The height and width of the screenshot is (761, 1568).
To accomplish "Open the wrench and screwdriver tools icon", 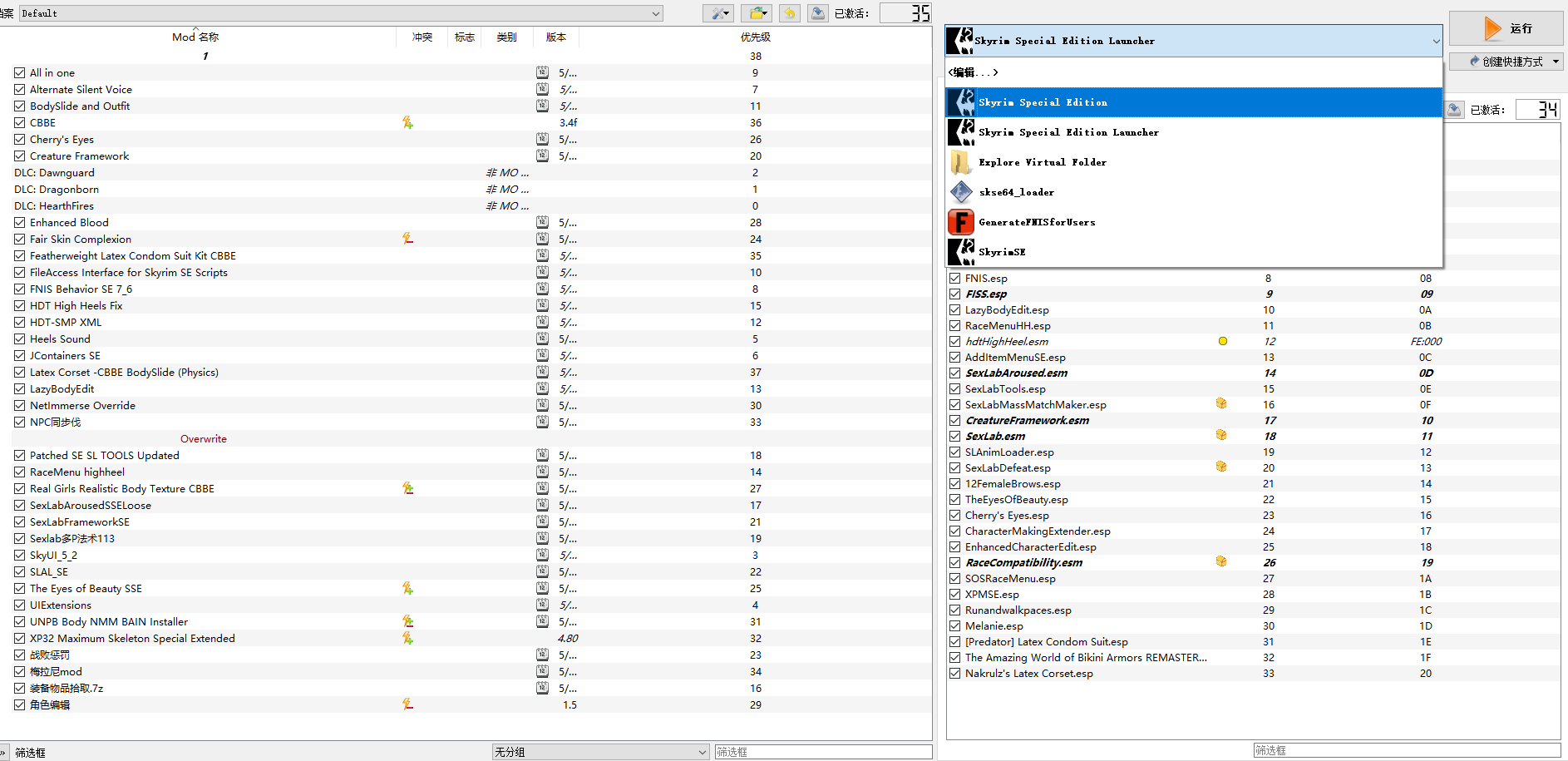I will [717, 12].
